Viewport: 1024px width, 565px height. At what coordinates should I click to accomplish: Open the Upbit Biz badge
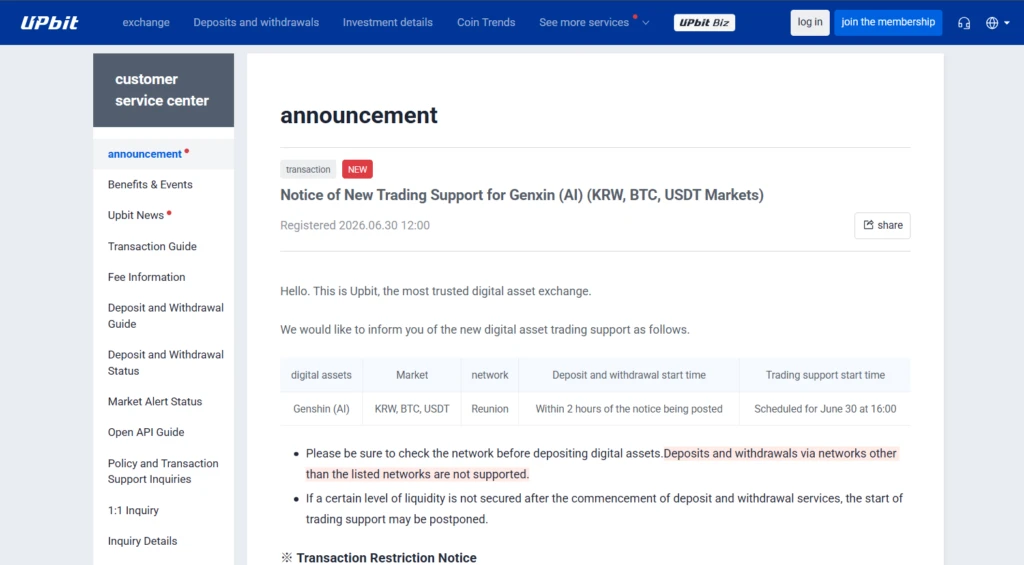[x=704, y=23]
